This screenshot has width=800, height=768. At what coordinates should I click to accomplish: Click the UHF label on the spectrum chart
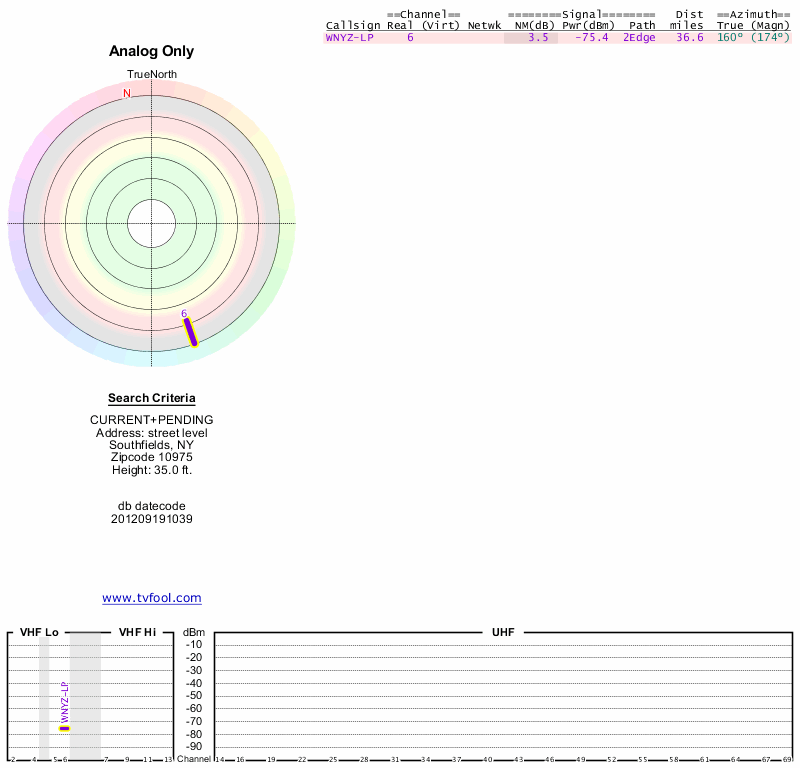(501, 633)
